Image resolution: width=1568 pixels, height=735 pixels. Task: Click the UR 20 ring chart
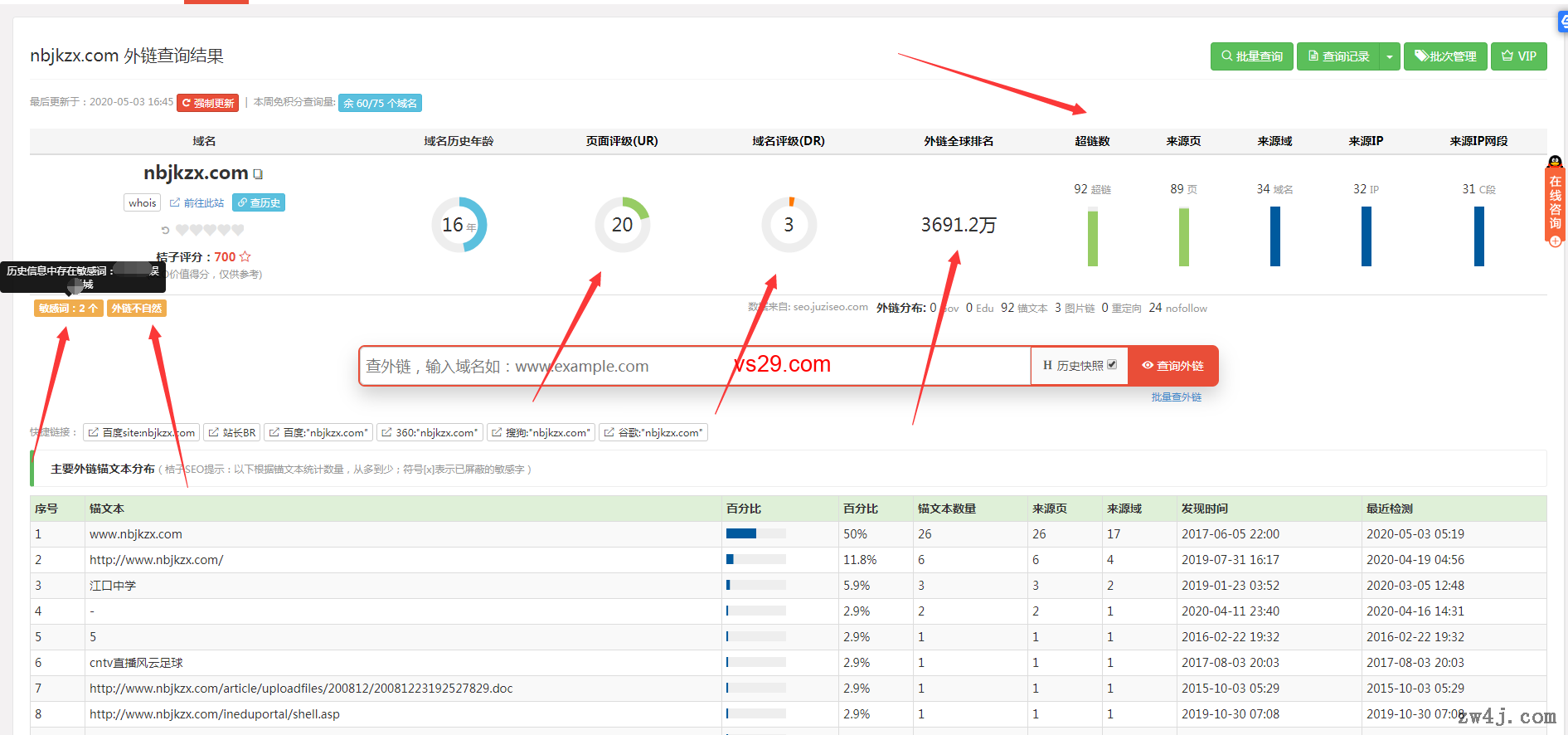point(622,224)
